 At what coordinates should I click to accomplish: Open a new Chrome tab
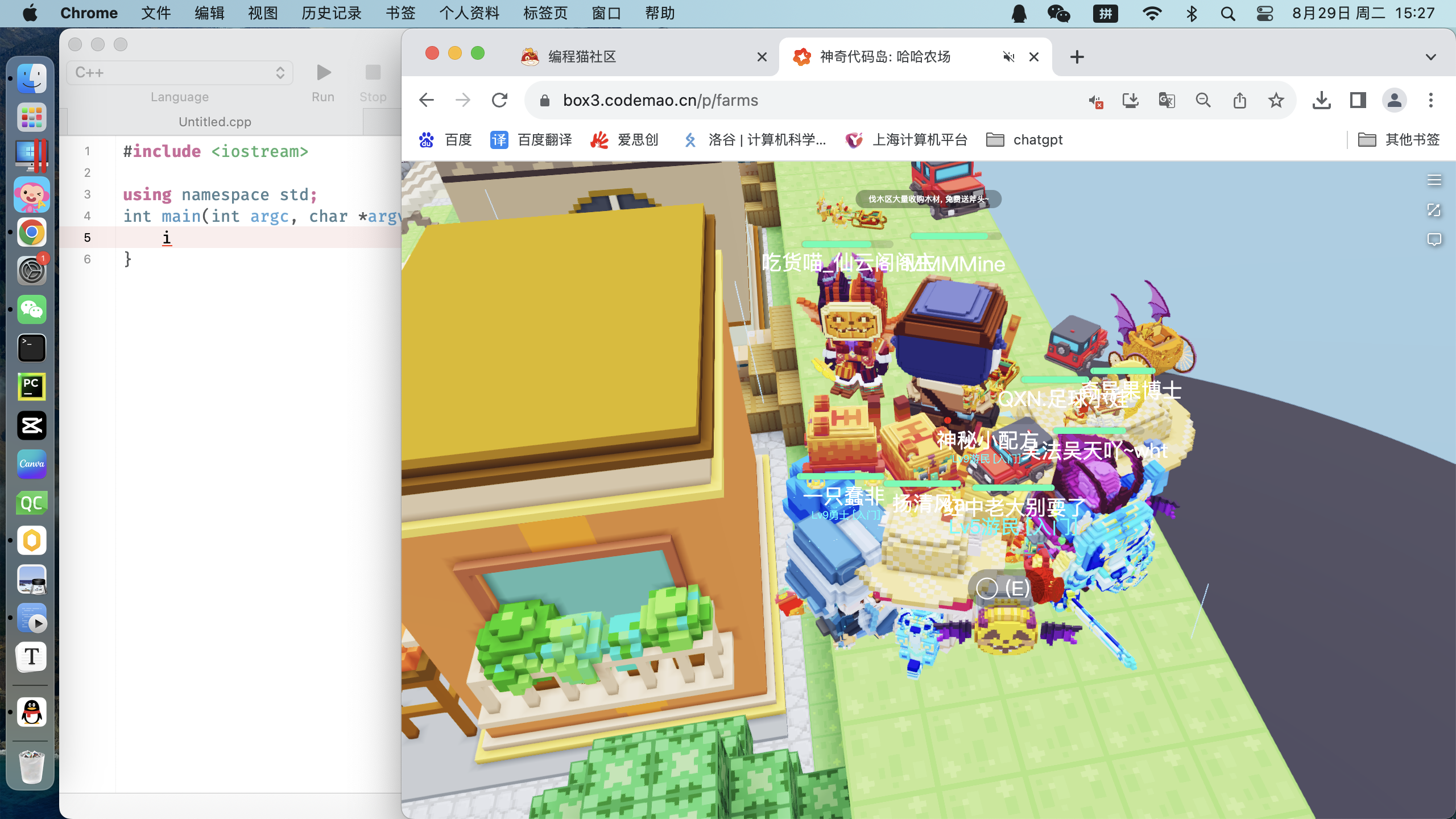coord(1077,57)
